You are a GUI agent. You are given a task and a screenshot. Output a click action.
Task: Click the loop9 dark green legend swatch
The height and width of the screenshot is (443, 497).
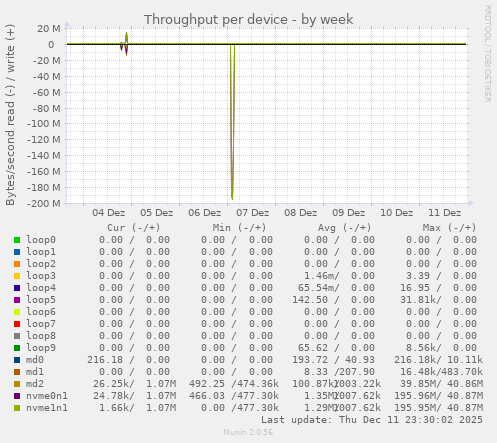tap(17, 348)
